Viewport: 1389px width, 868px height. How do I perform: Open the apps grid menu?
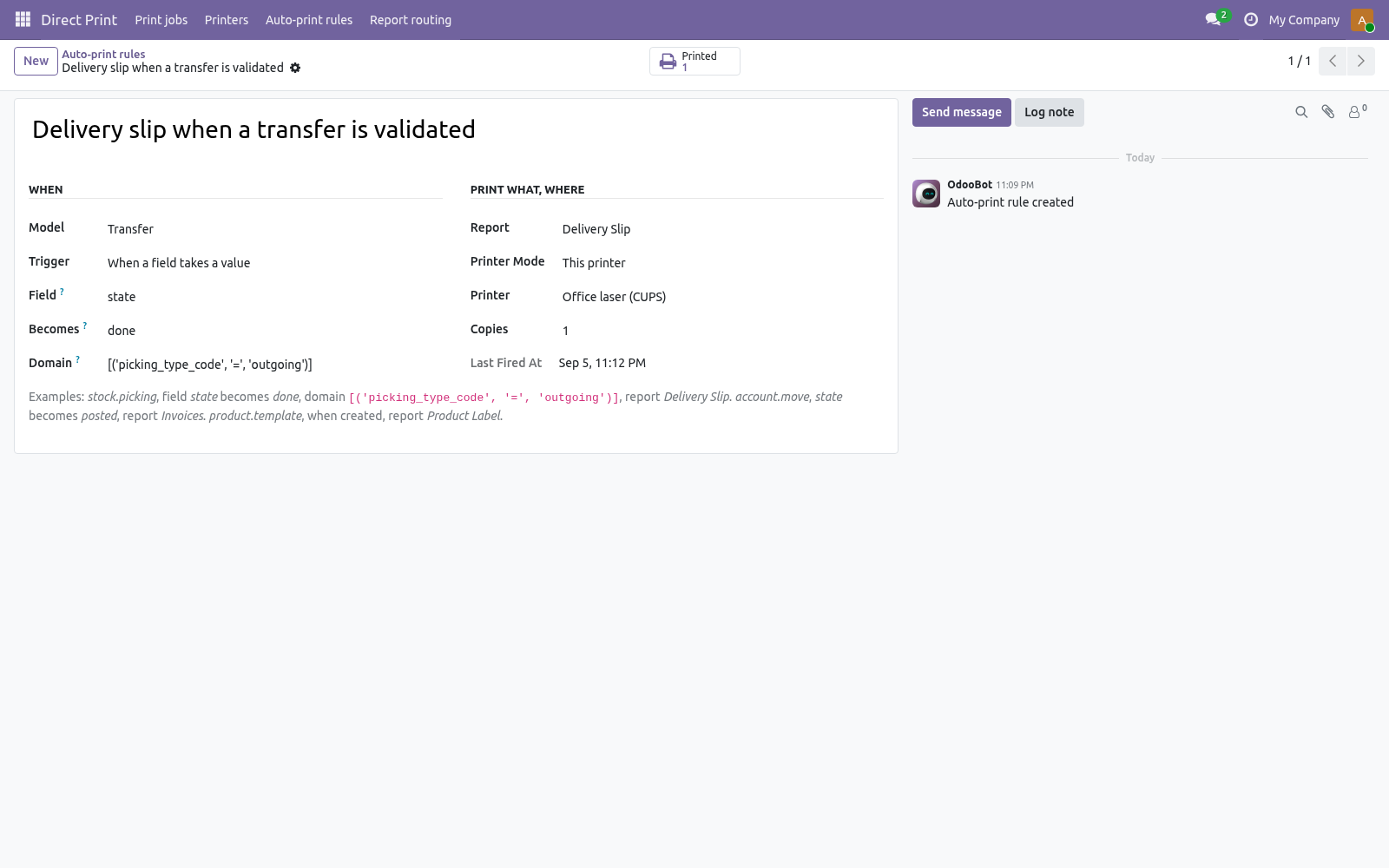pos(23,19)
